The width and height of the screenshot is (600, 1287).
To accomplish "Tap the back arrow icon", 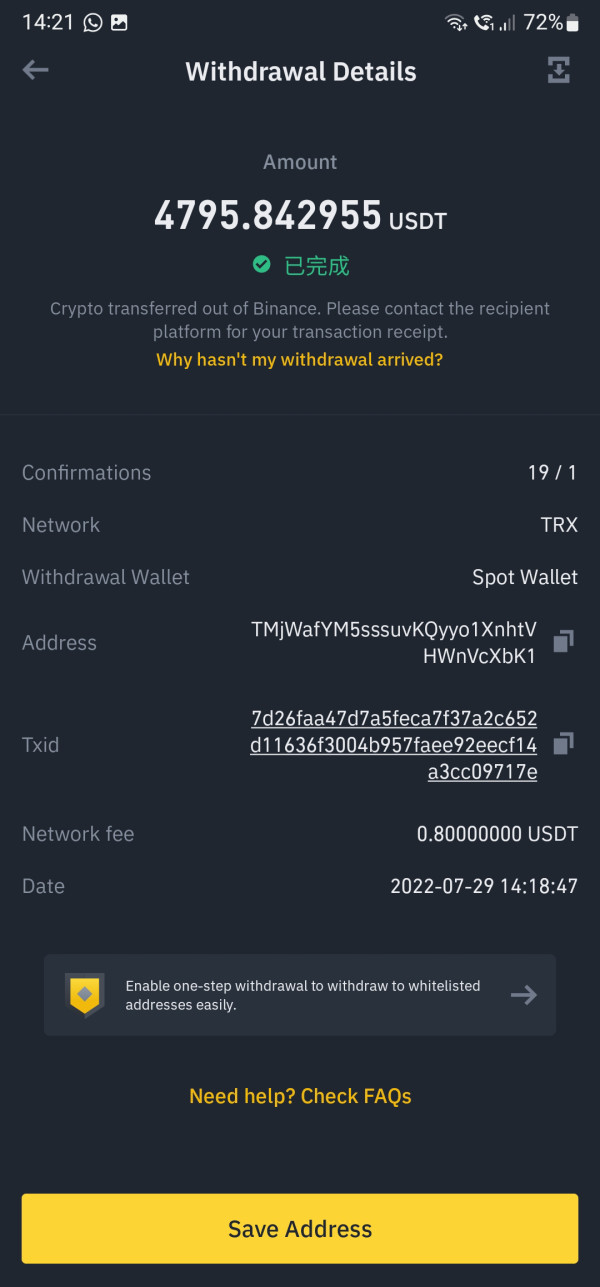I will click(36, 70).
